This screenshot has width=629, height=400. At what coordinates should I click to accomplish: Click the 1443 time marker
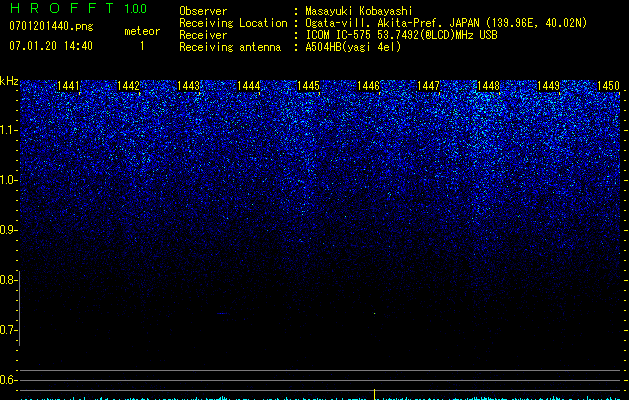point(188,86)
